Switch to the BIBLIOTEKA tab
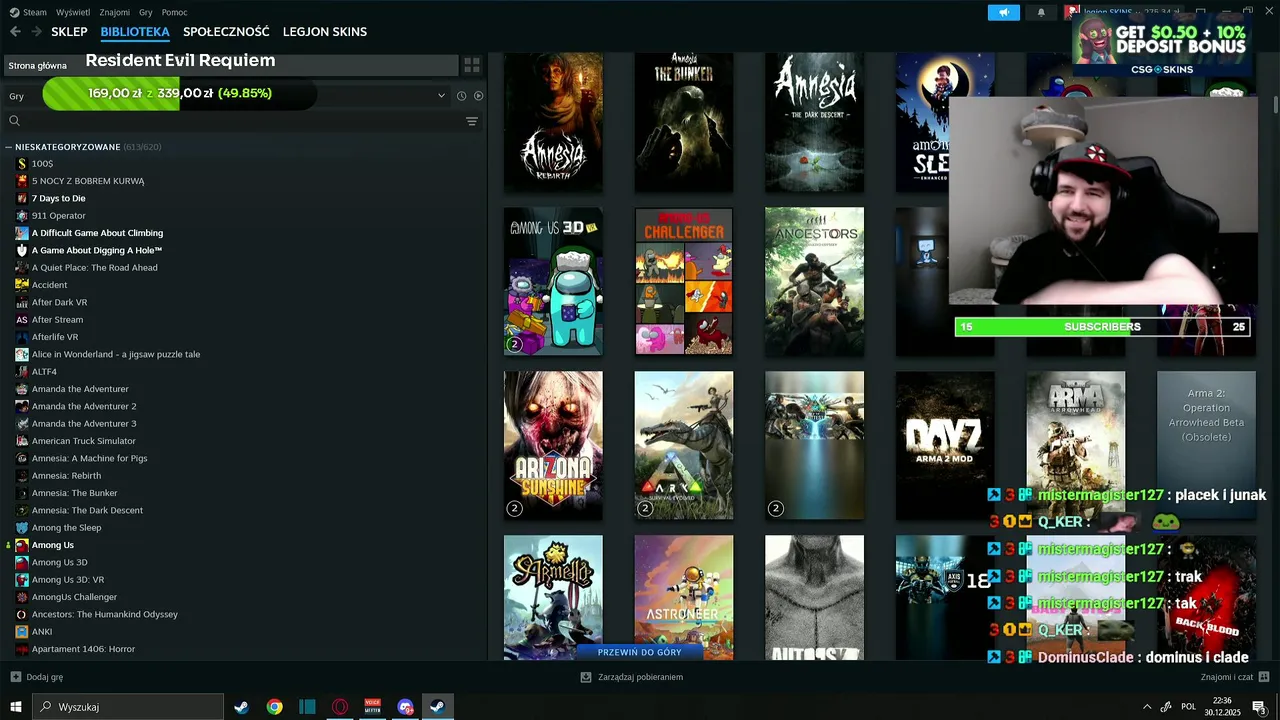This screenshot has width=1280, height=720. point(135,32)
